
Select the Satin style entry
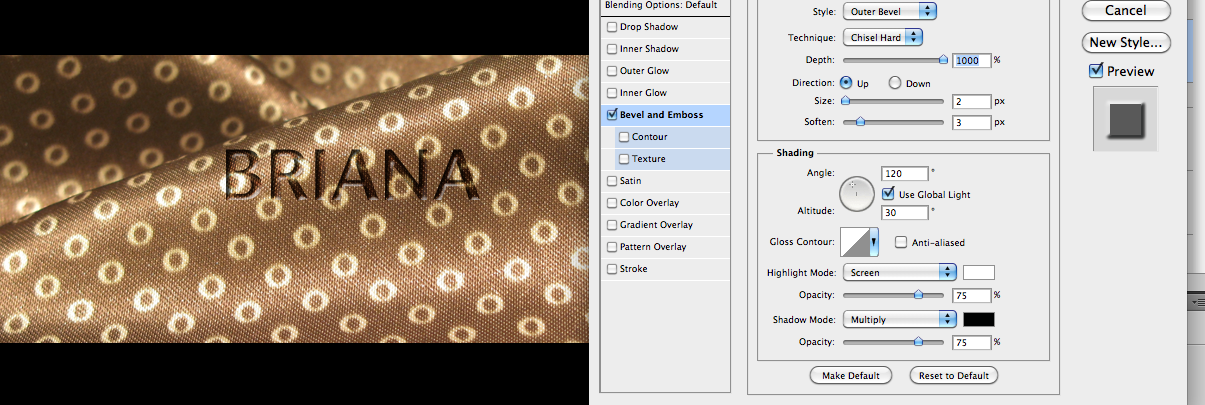[630, 181]
